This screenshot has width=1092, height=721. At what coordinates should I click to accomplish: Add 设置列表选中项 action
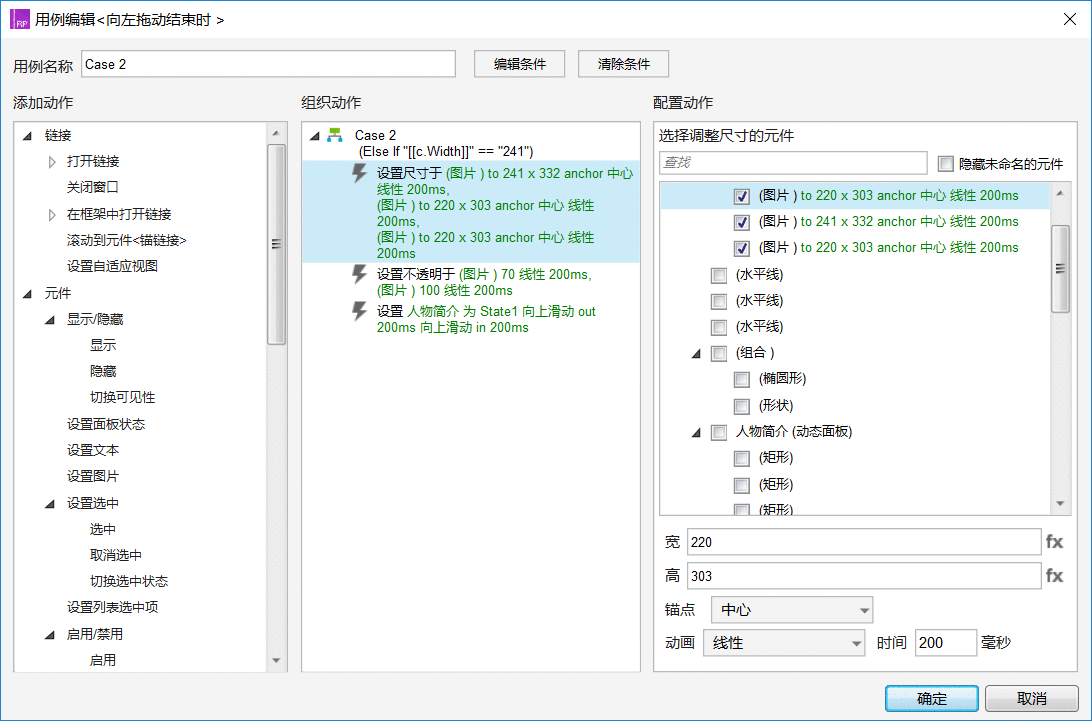[112, 607]
